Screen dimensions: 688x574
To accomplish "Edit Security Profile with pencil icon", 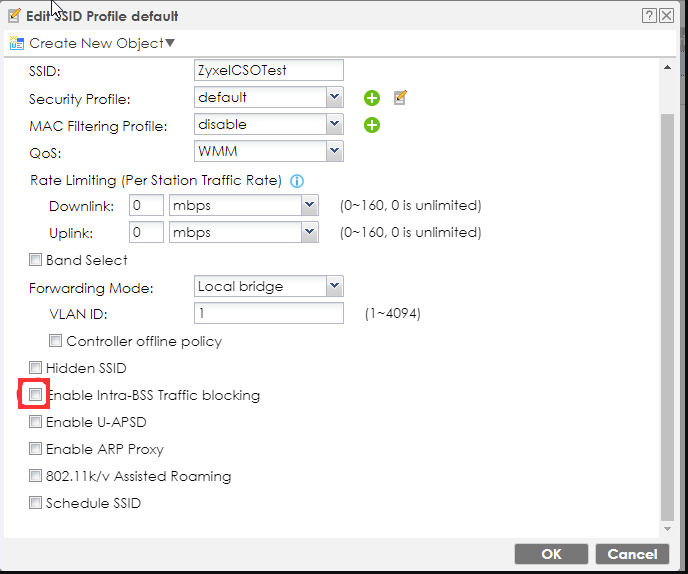I will coord(400,98).
